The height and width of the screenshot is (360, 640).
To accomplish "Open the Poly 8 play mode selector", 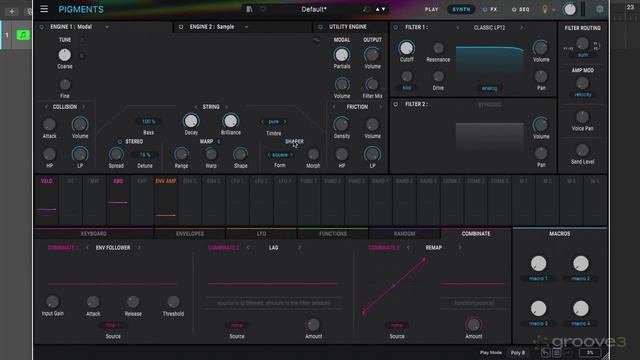I will (518, 353).
